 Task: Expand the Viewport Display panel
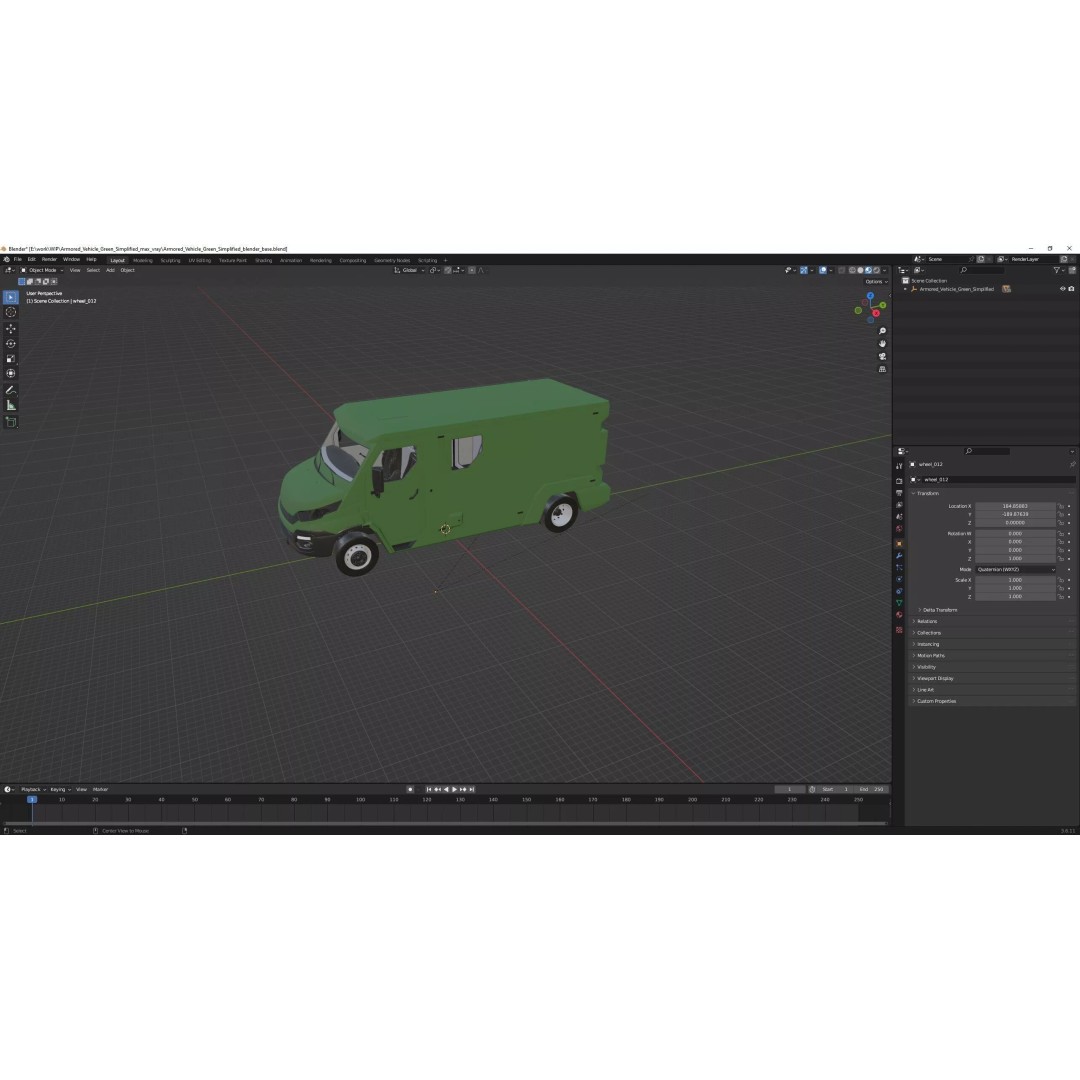point(934,678)
